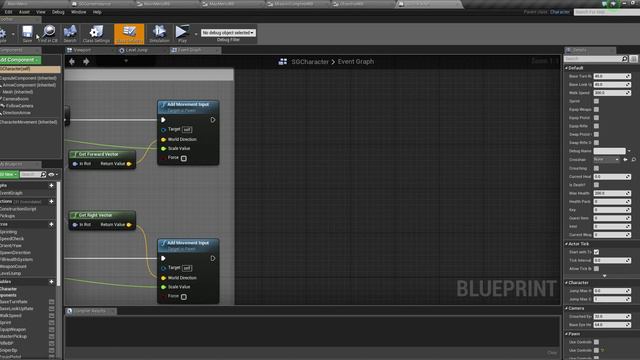The height and width of the screenshot is (360, 640).
Task: Open Class Settings from the toolbar
Action: (x=96, y=33)
